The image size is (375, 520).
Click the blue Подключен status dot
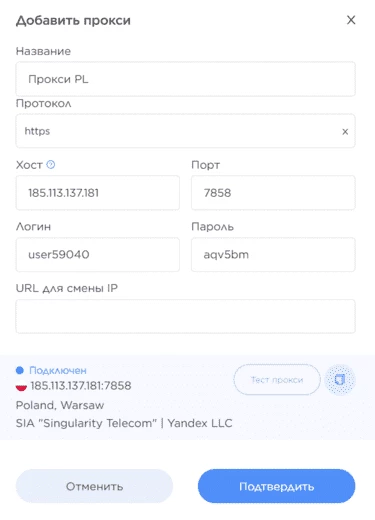20,370
